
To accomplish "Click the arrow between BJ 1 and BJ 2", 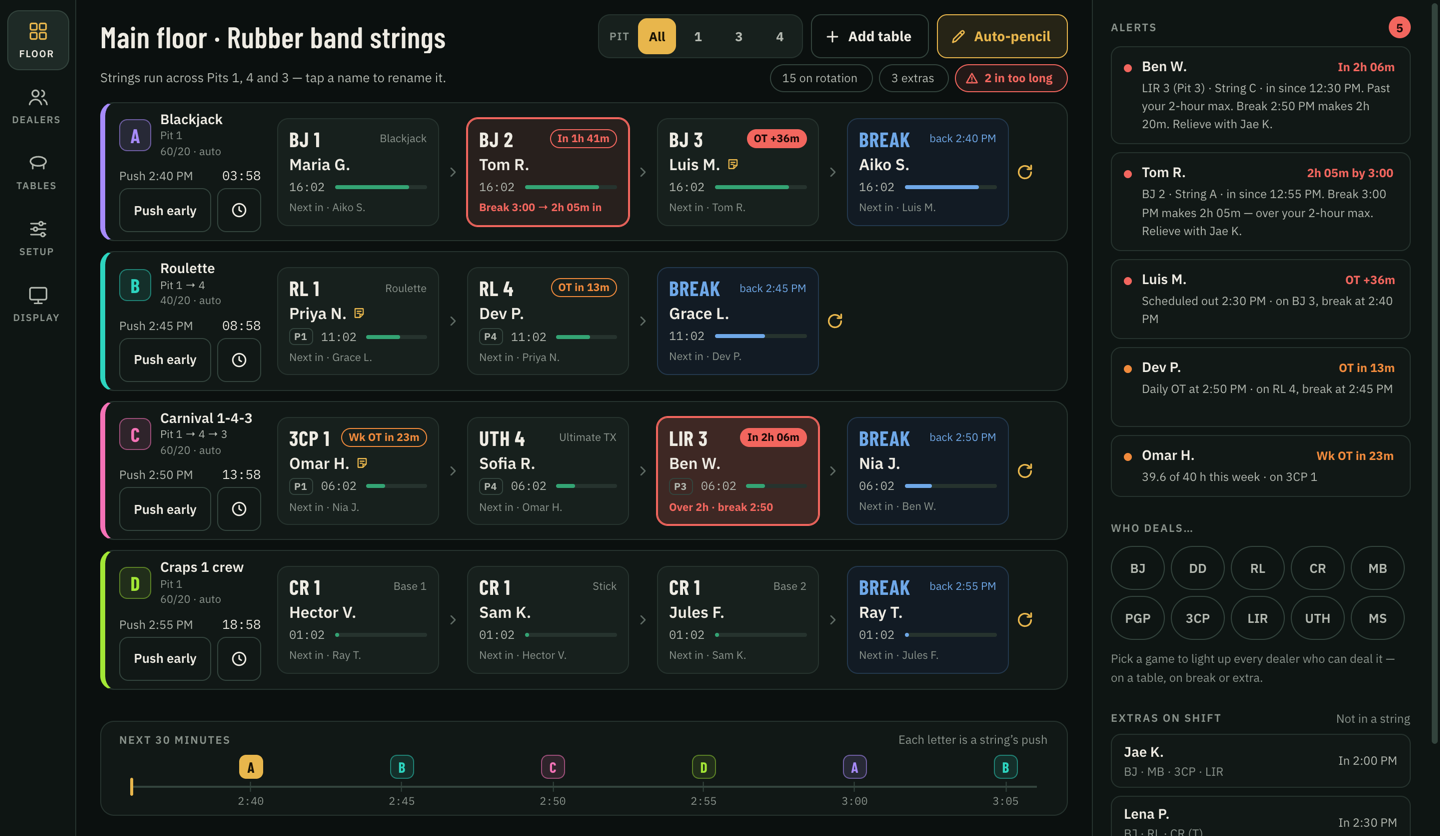I will [x=453, y=172].
